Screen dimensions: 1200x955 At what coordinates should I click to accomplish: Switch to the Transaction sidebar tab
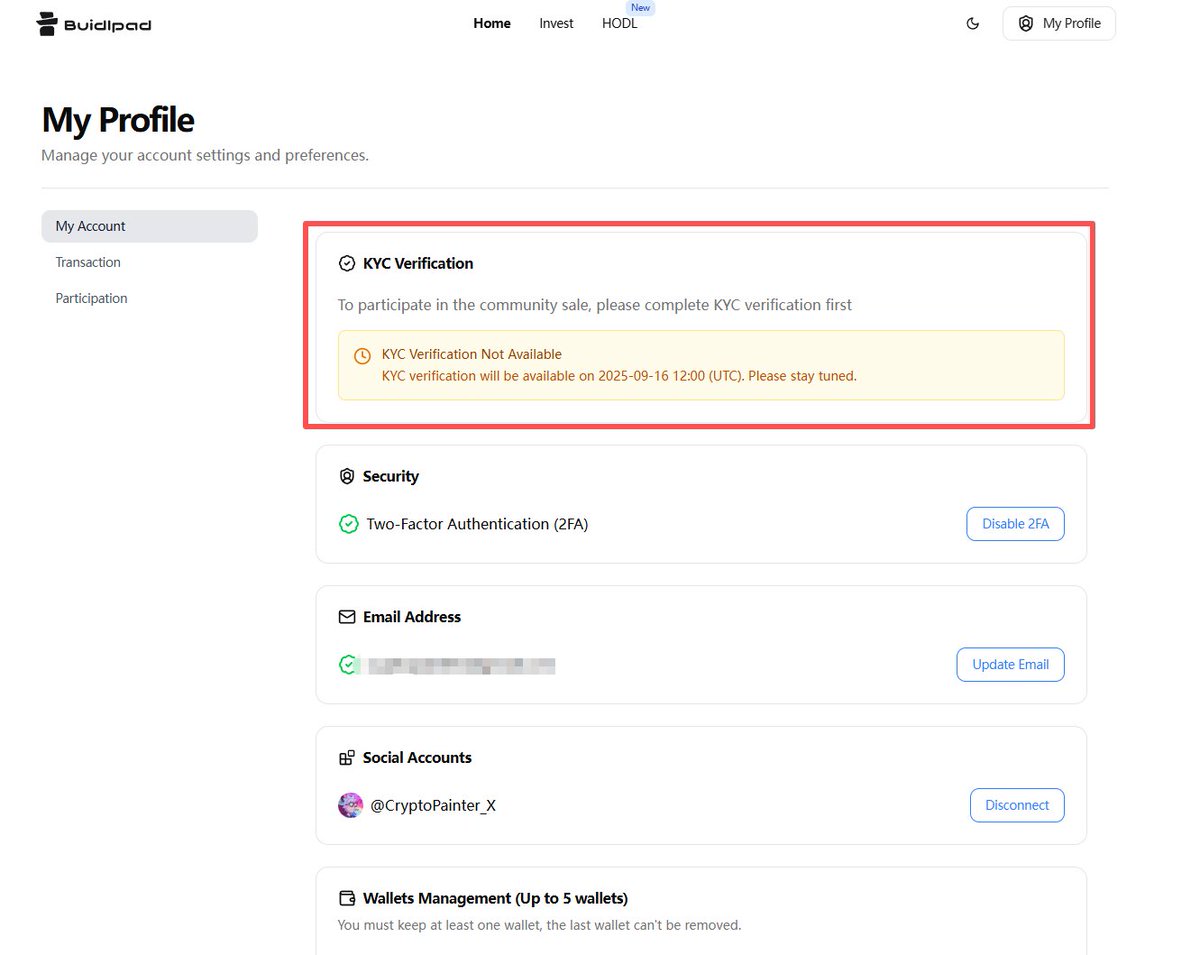[88, 262]
